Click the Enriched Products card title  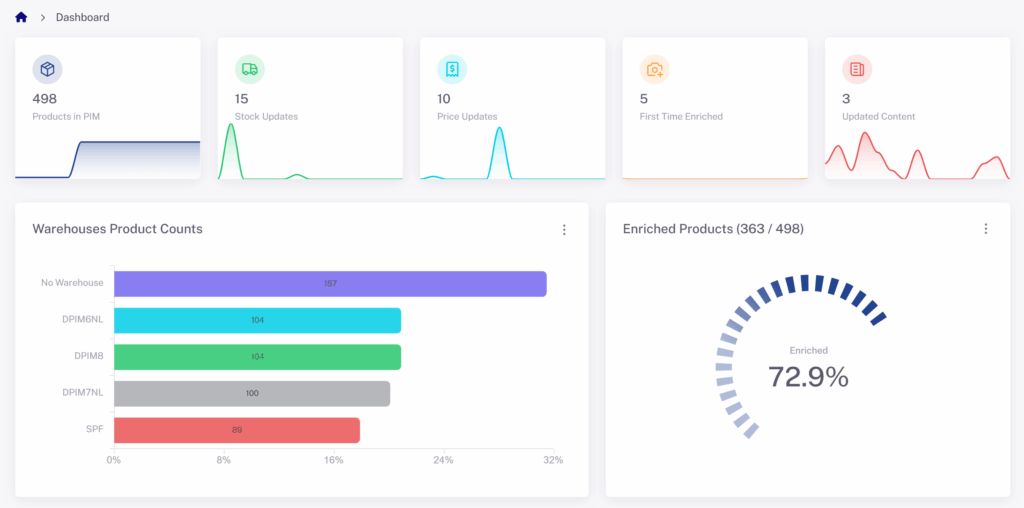(x=712, y=229)
